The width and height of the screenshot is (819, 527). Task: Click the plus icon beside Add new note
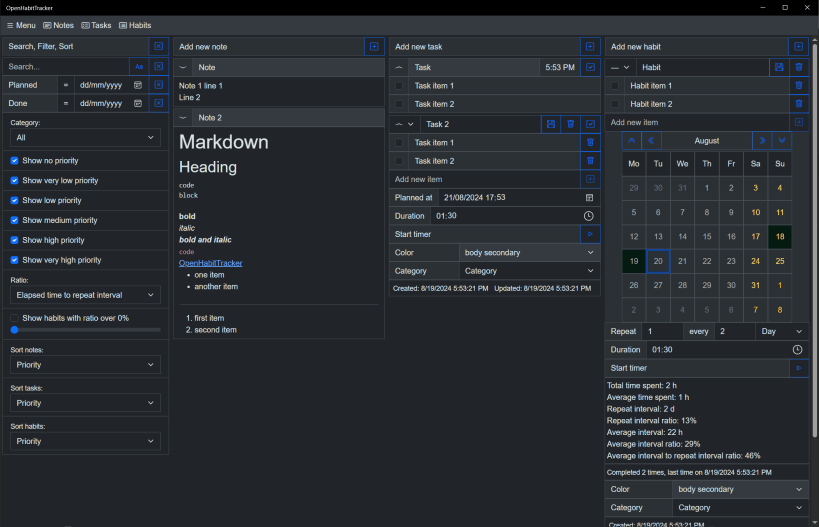pyautogui.click(x=374, y=46)
